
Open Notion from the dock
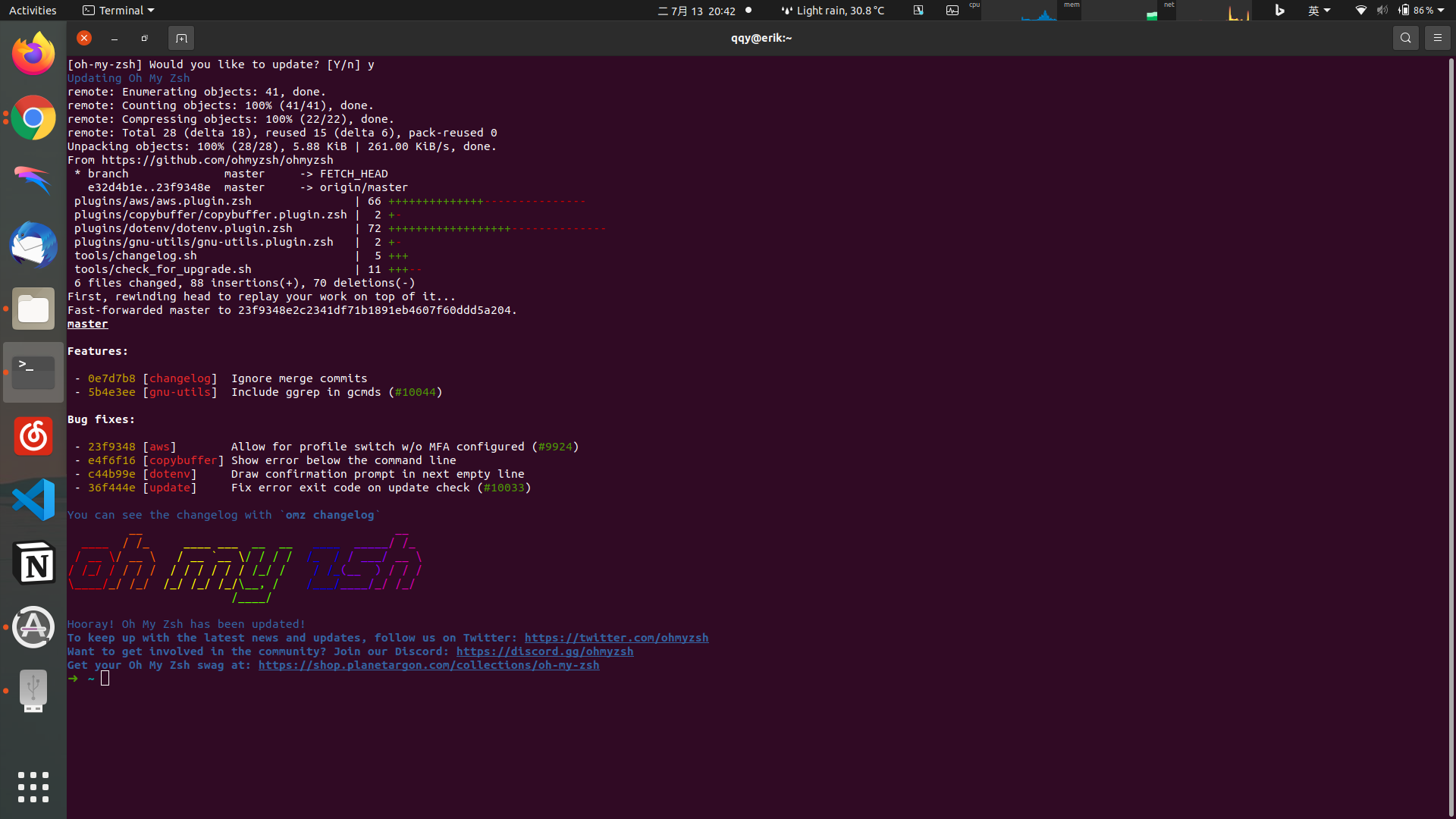coord(33,563)
